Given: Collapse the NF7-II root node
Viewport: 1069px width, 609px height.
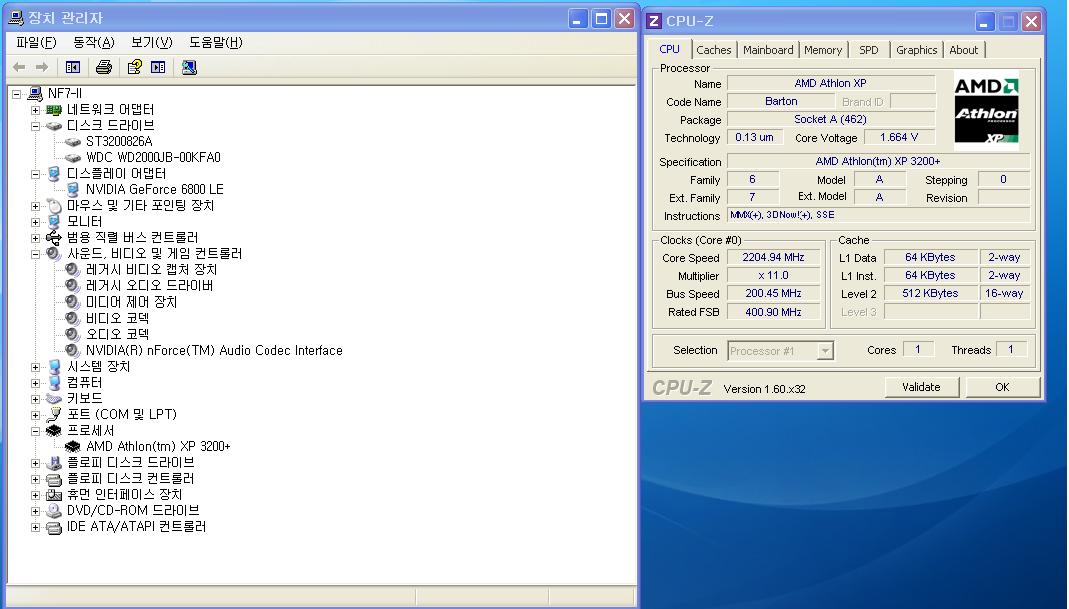Looking at the screenshot, I should (16, 94).
